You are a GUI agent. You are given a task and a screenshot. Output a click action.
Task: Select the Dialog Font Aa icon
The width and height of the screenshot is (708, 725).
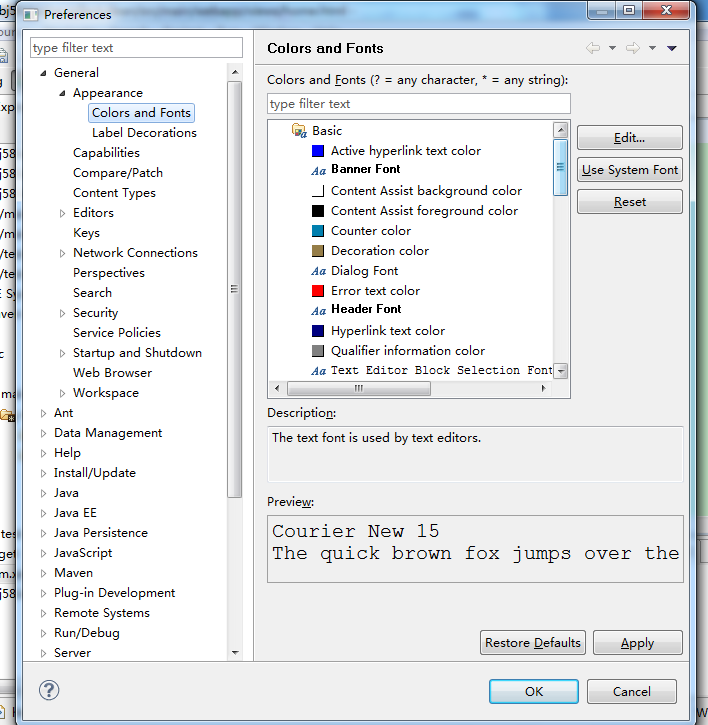tap(318, 271)
